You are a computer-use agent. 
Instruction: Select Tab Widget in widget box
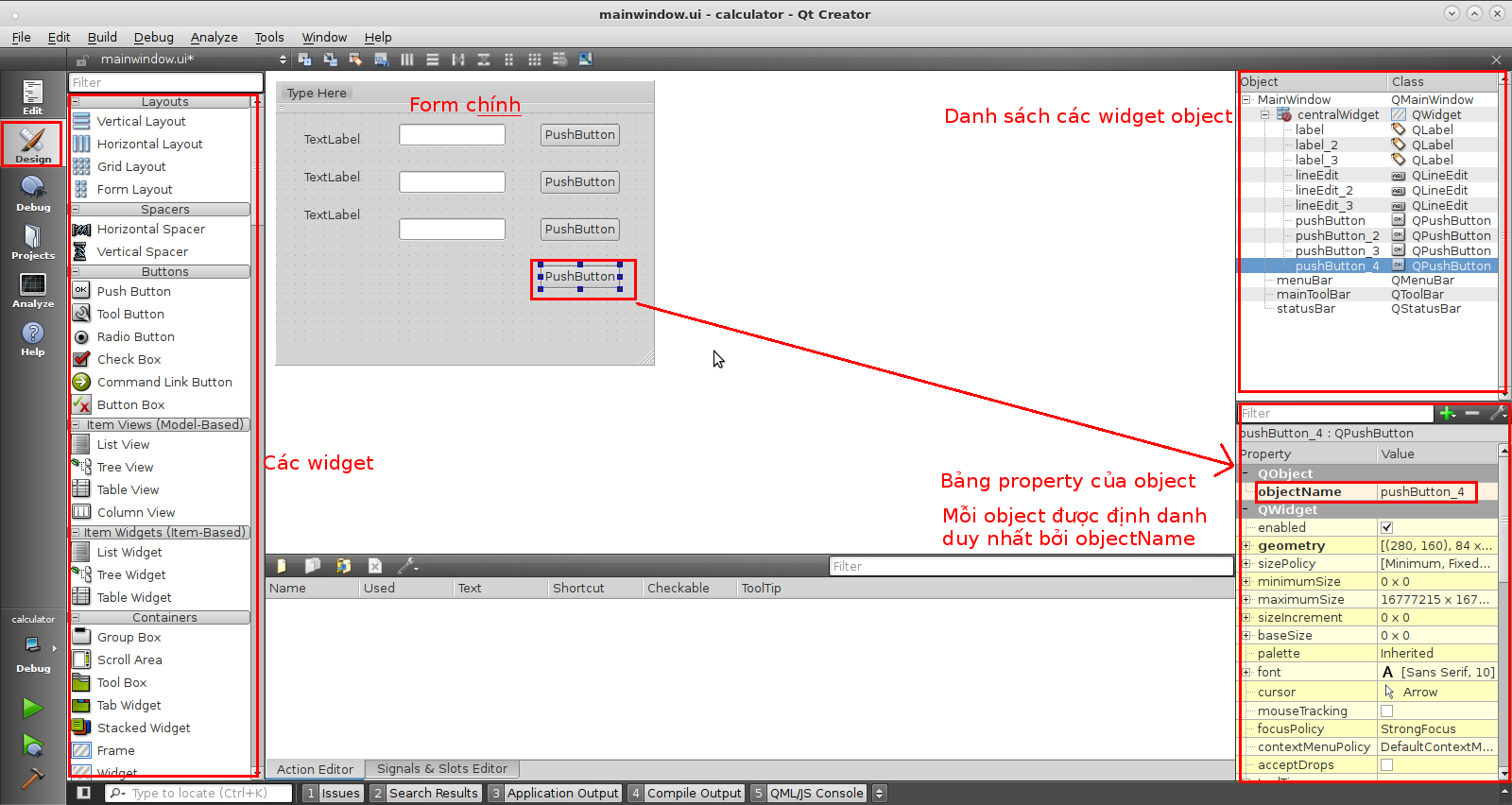coord(129,706)
